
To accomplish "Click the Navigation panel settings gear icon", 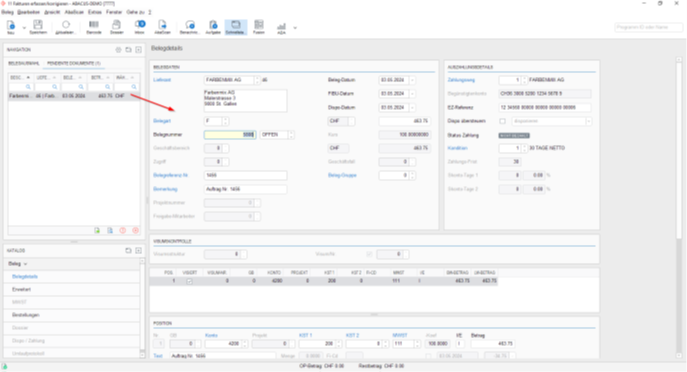I will click(x=118, y=50).
